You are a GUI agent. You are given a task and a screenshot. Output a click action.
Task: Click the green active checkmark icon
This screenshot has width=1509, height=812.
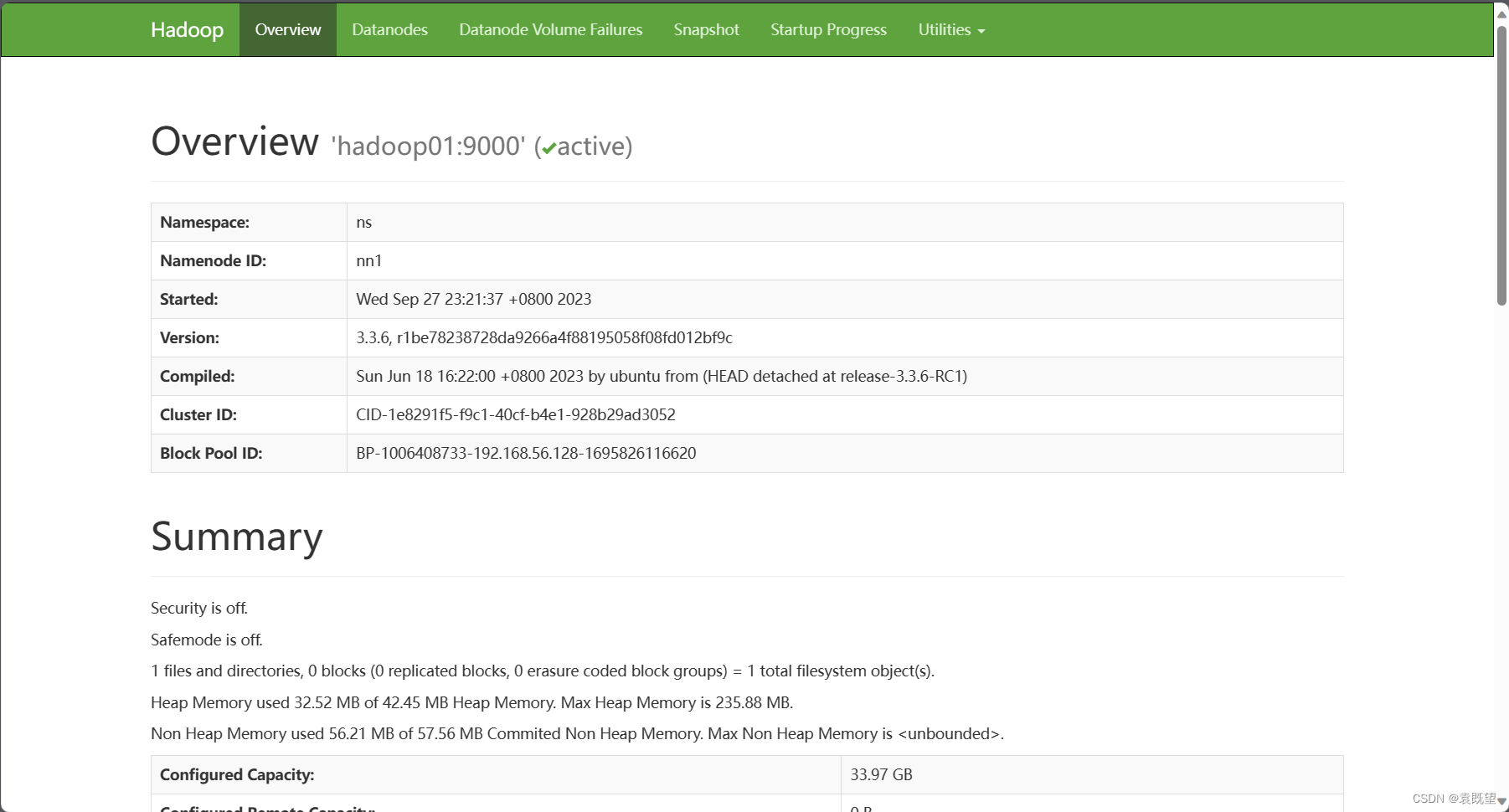tap(549, 148)
